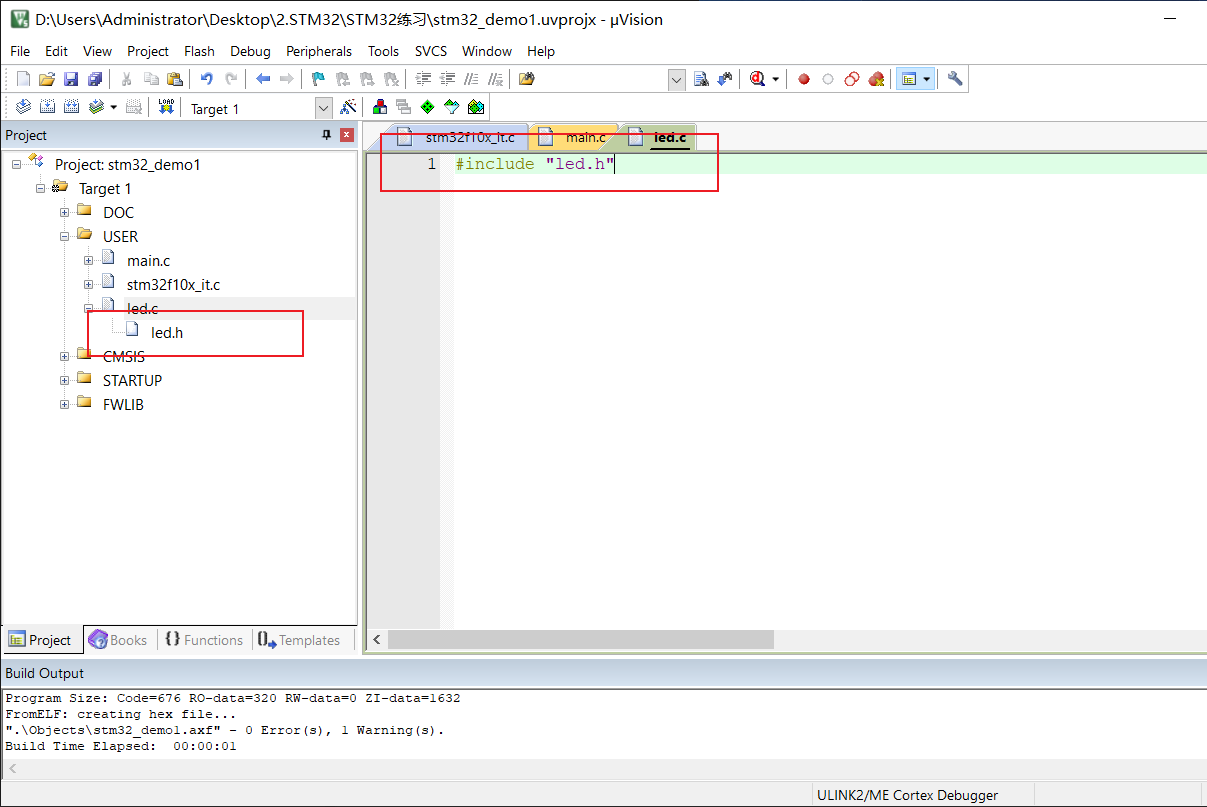This screenshot has height=807, width=1207.
Task: Expand the STARTUP folder
Action: (64, 380)
